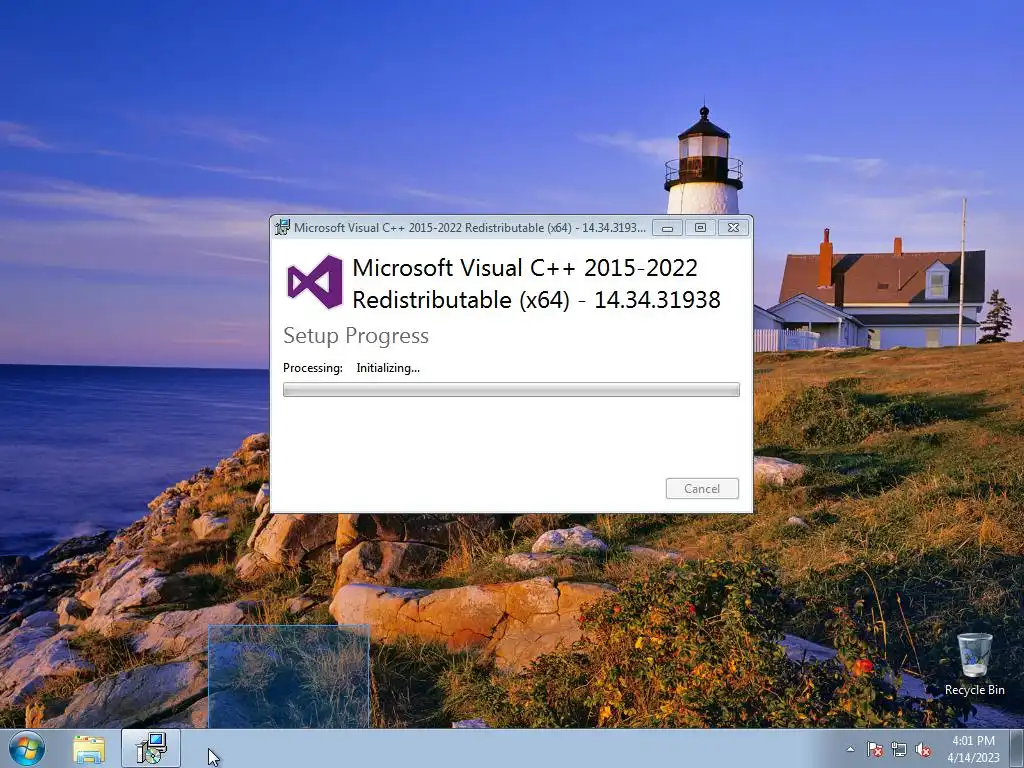The image size is (1024, 768).
Task: Click the Redistributable (x64) product title
Action: coord(536,283)
